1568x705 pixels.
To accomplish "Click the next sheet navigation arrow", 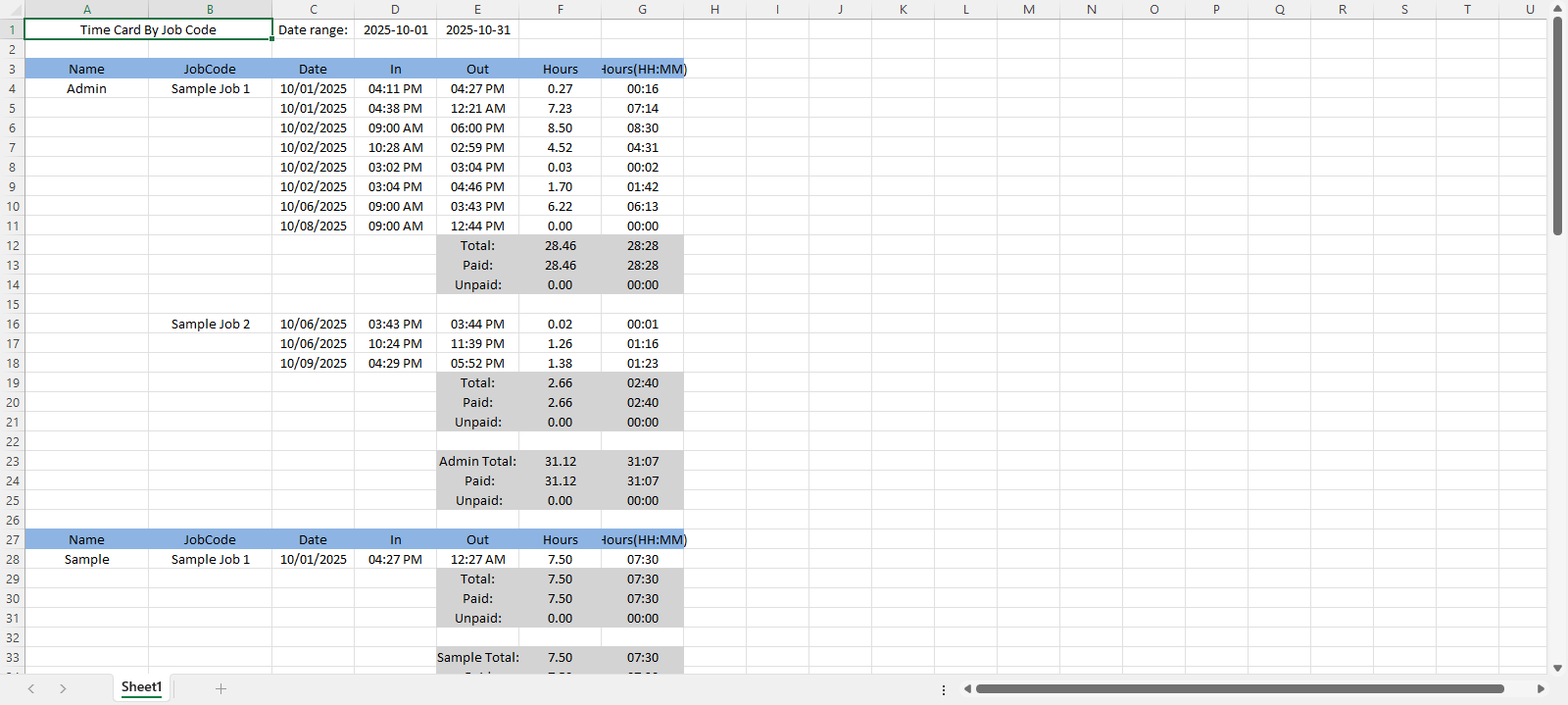I will click(63, 688).
